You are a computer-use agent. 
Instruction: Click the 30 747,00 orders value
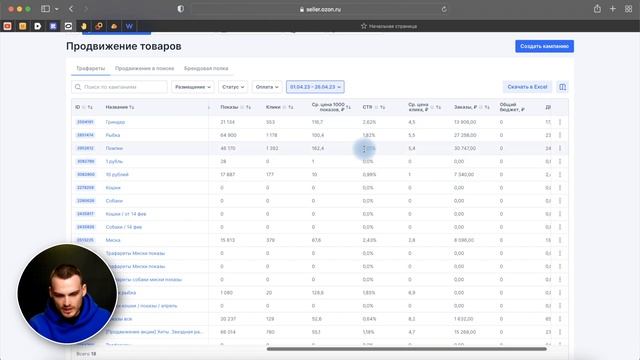(465, 148)
